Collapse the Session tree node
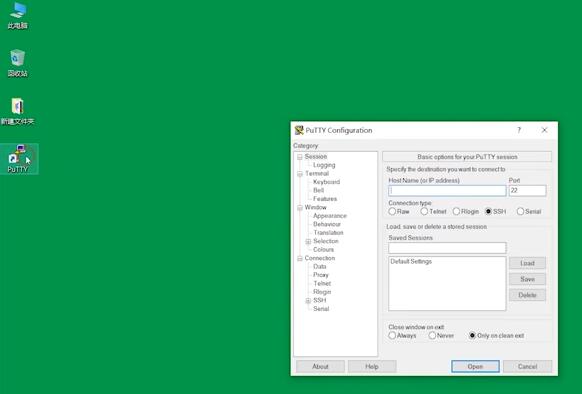The height and width of the screenshot is (394, 582). (x=300, y=157)
